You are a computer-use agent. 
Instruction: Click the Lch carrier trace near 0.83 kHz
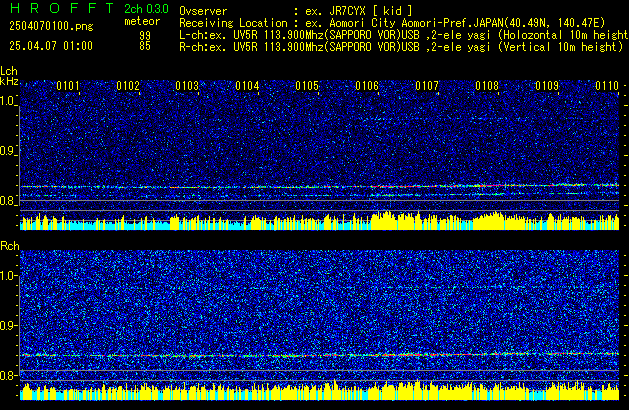point(320,186)
